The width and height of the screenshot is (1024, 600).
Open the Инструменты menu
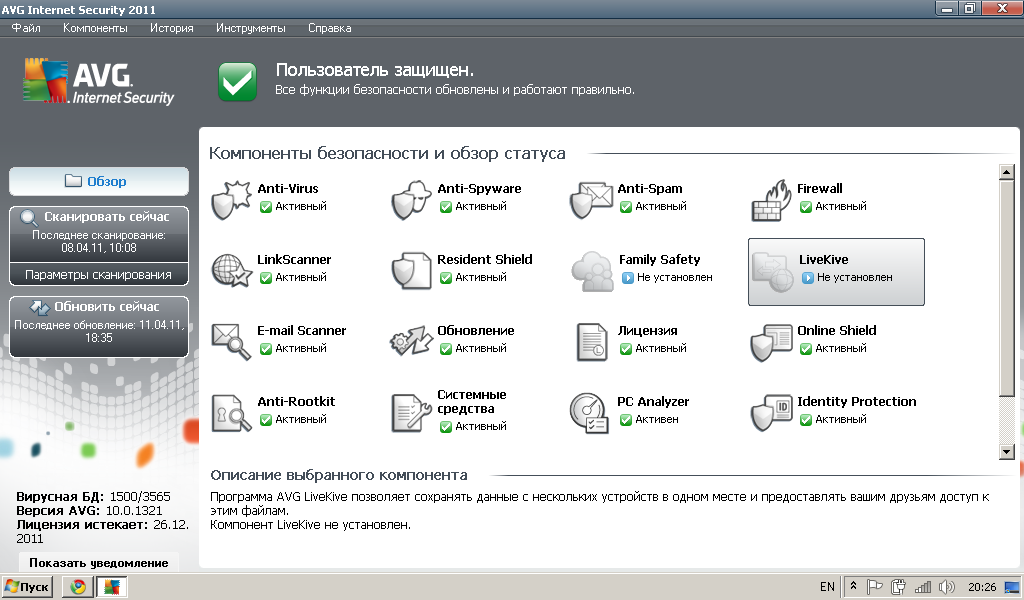click(x=250, y=28)
